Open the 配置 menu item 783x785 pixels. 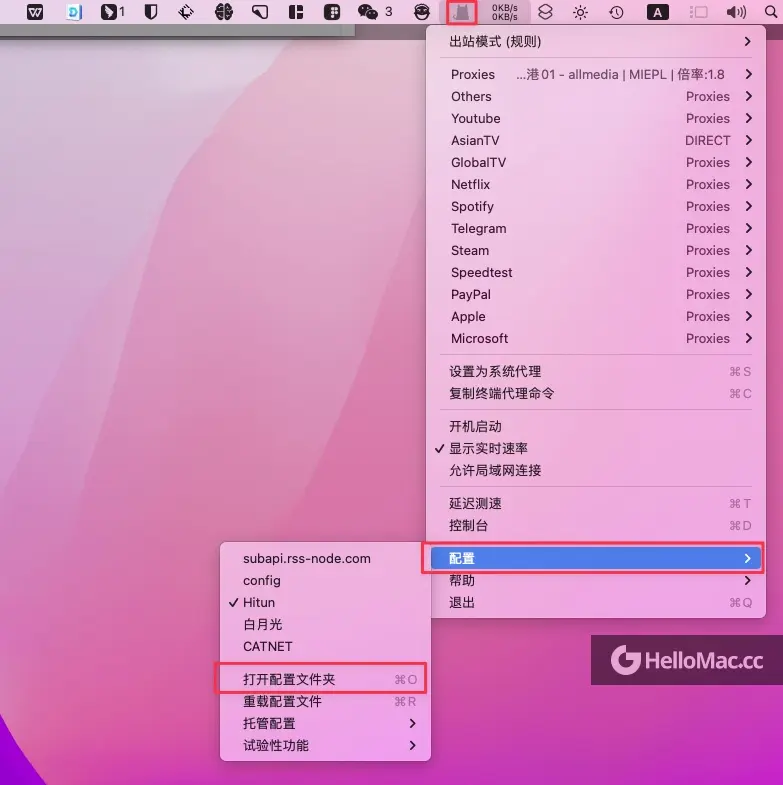tap(596, 558)
